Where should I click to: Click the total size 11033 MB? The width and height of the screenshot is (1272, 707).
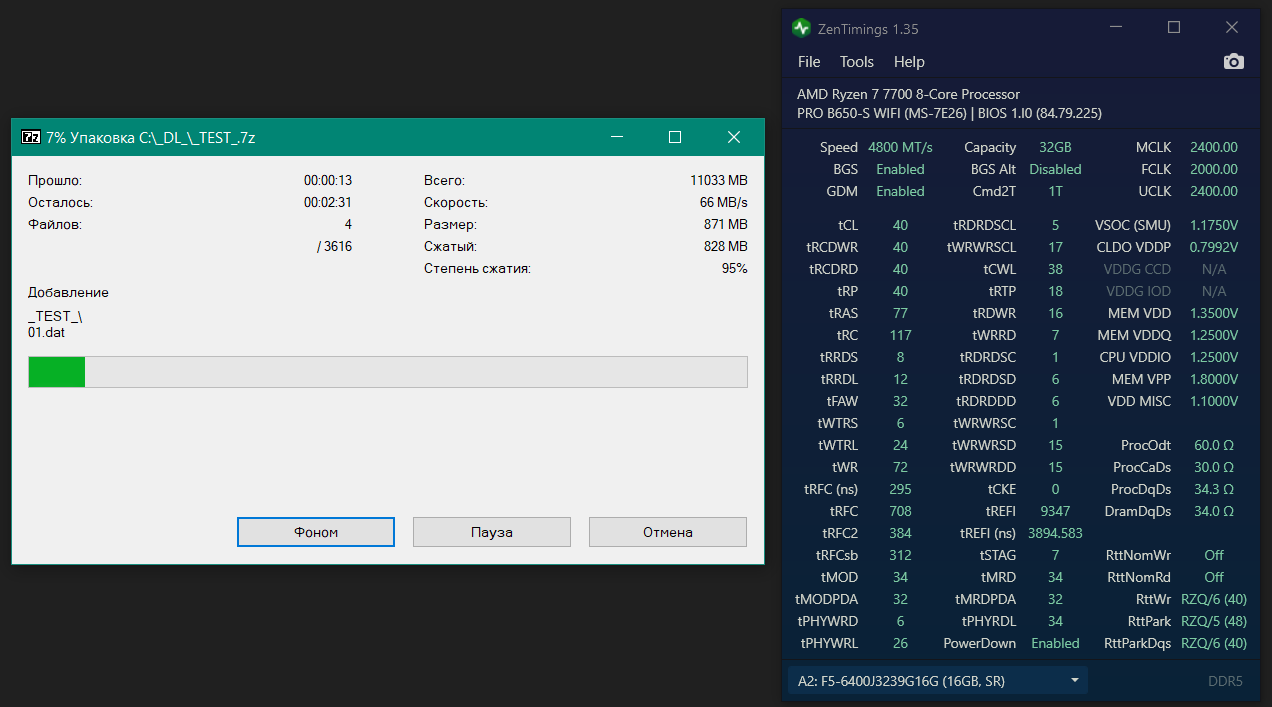tap(718, 181)
